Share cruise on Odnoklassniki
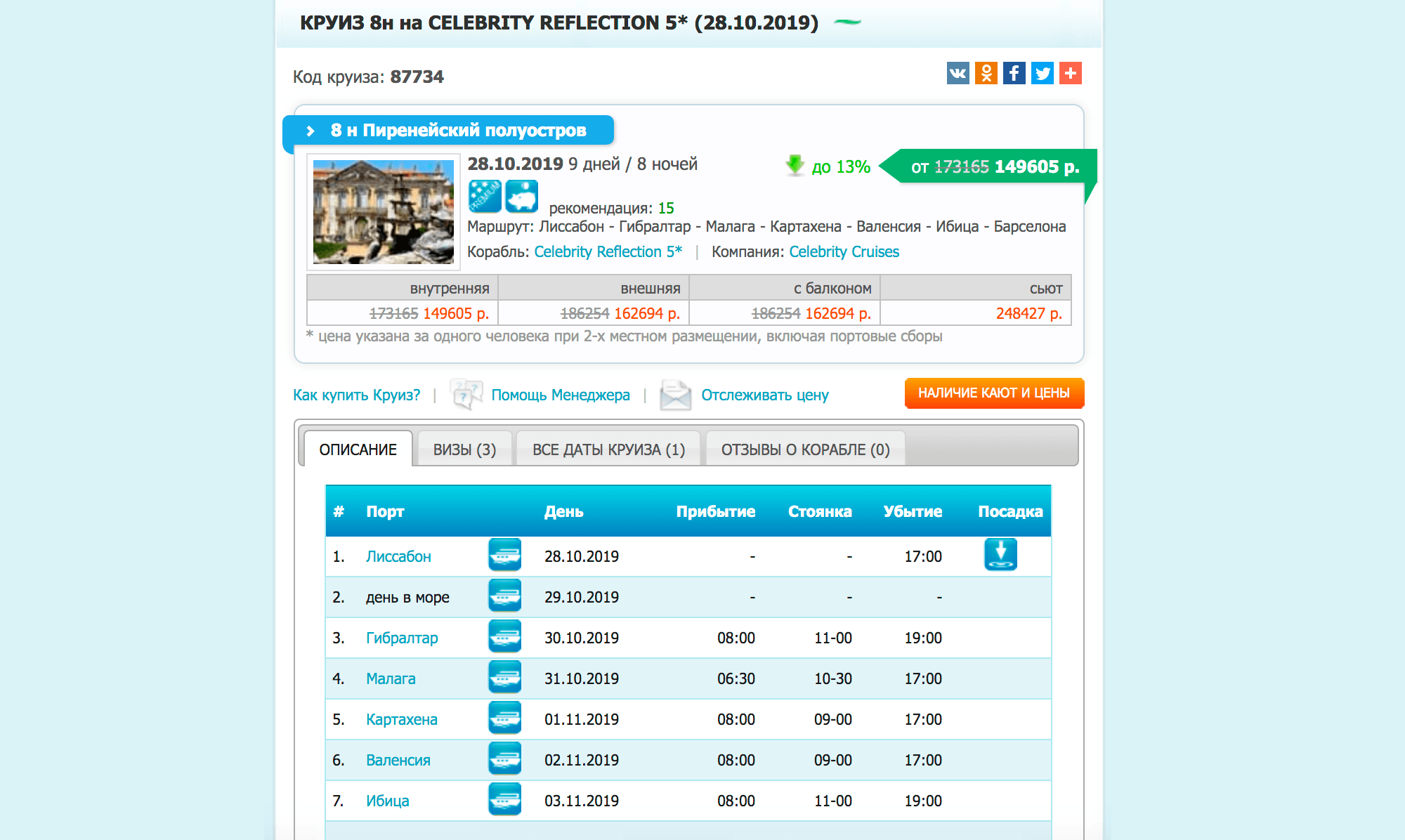1405x840 pixels. click(986, 73)
